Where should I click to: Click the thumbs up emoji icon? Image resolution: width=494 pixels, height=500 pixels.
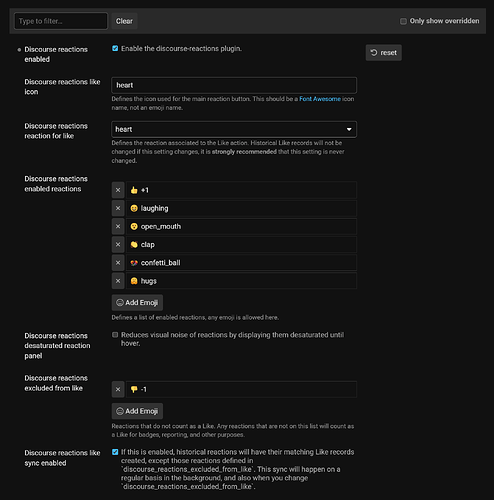pos(134,190)
